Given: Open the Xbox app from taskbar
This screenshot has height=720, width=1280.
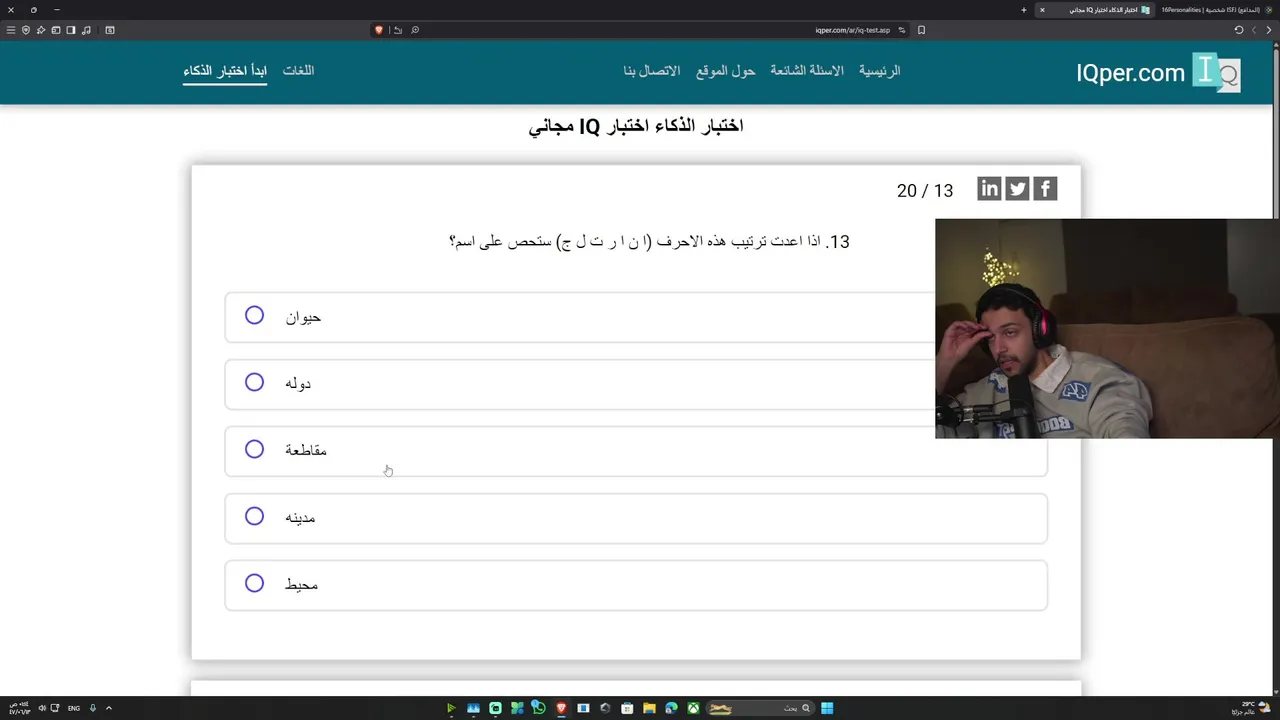Looking at the screenshot, I should click(693, 708).
